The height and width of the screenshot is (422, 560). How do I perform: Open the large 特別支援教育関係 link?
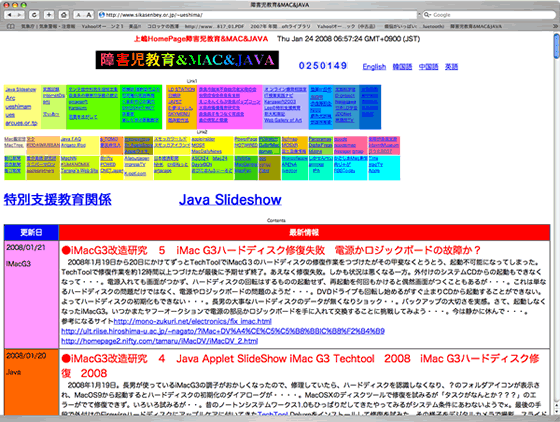tap(58, 200)
